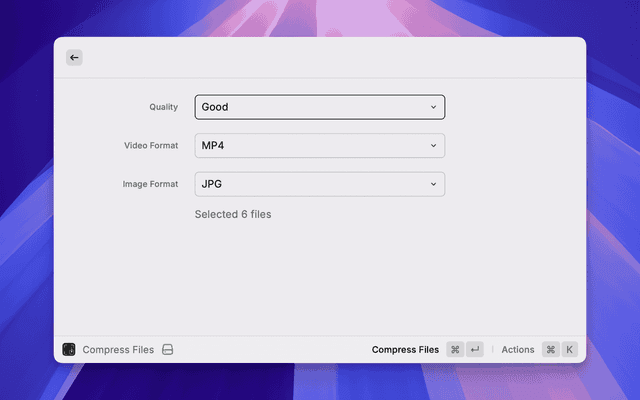
Task: Expand the chevron in the Video Format field
Action: [433, 146]
